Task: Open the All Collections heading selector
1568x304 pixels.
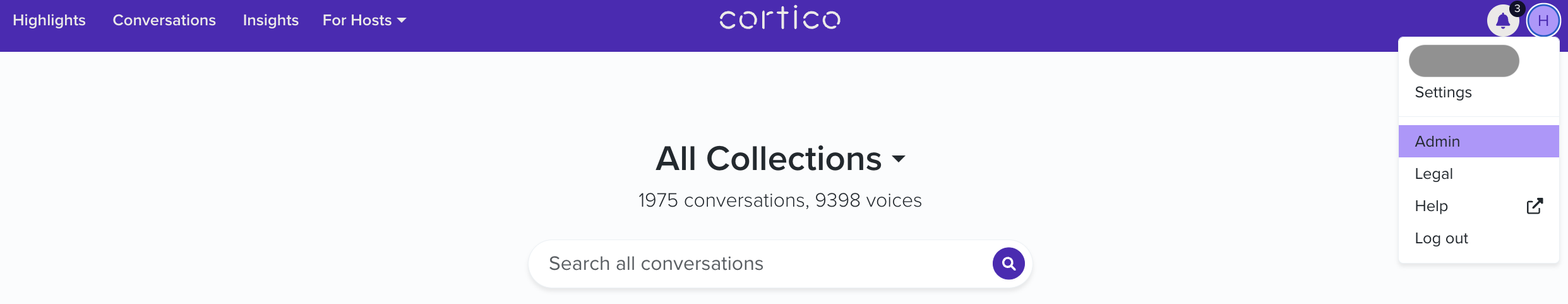Action: pyautogui.click(x=780, y=158)
